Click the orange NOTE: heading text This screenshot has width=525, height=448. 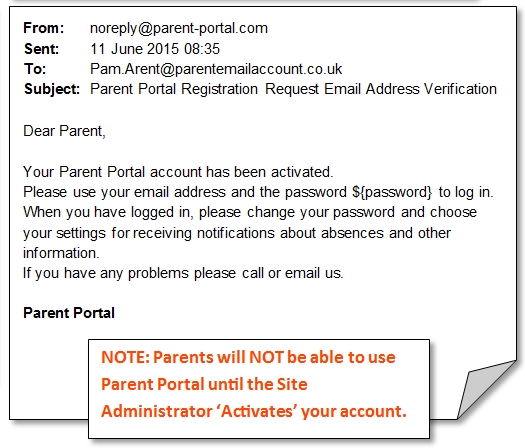(x=125, y=357)
